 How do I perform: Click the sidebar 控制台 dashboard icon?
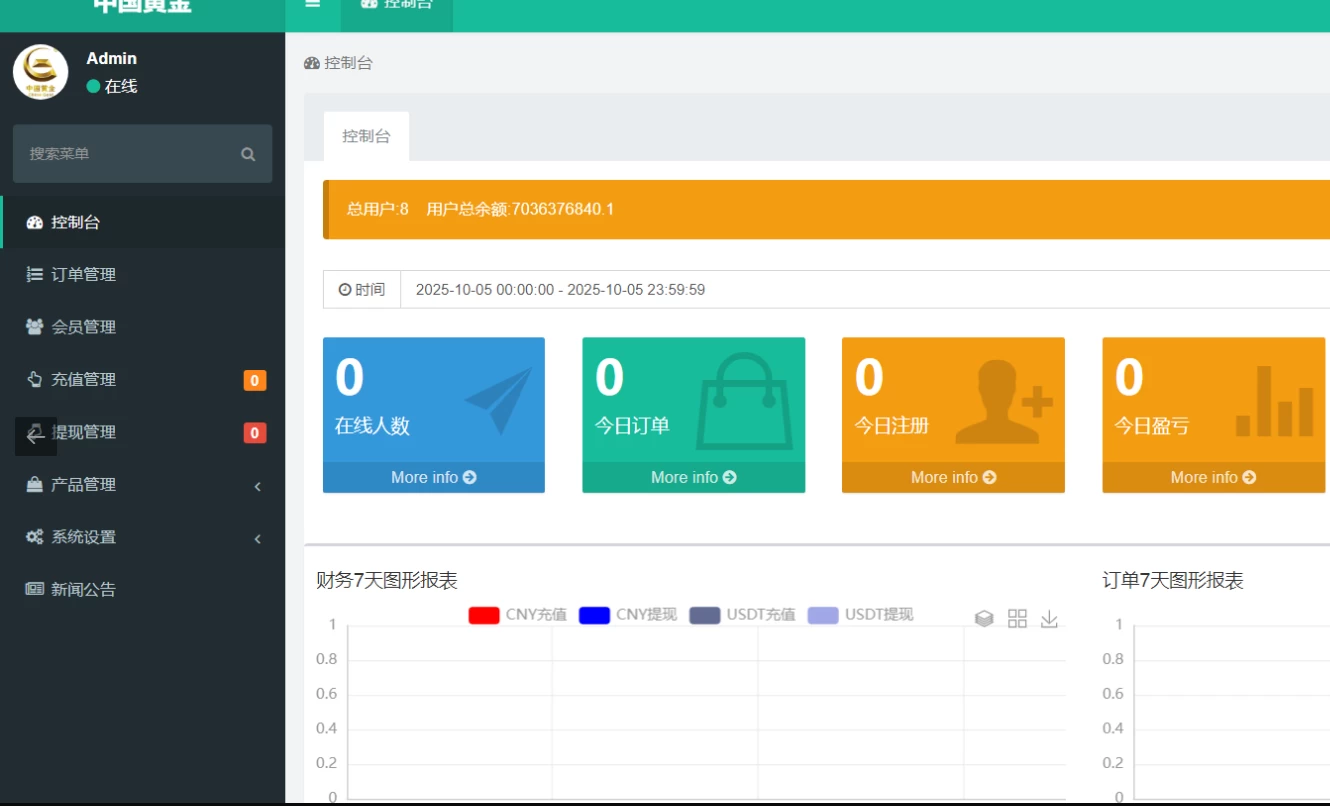(x=34, y=222)
